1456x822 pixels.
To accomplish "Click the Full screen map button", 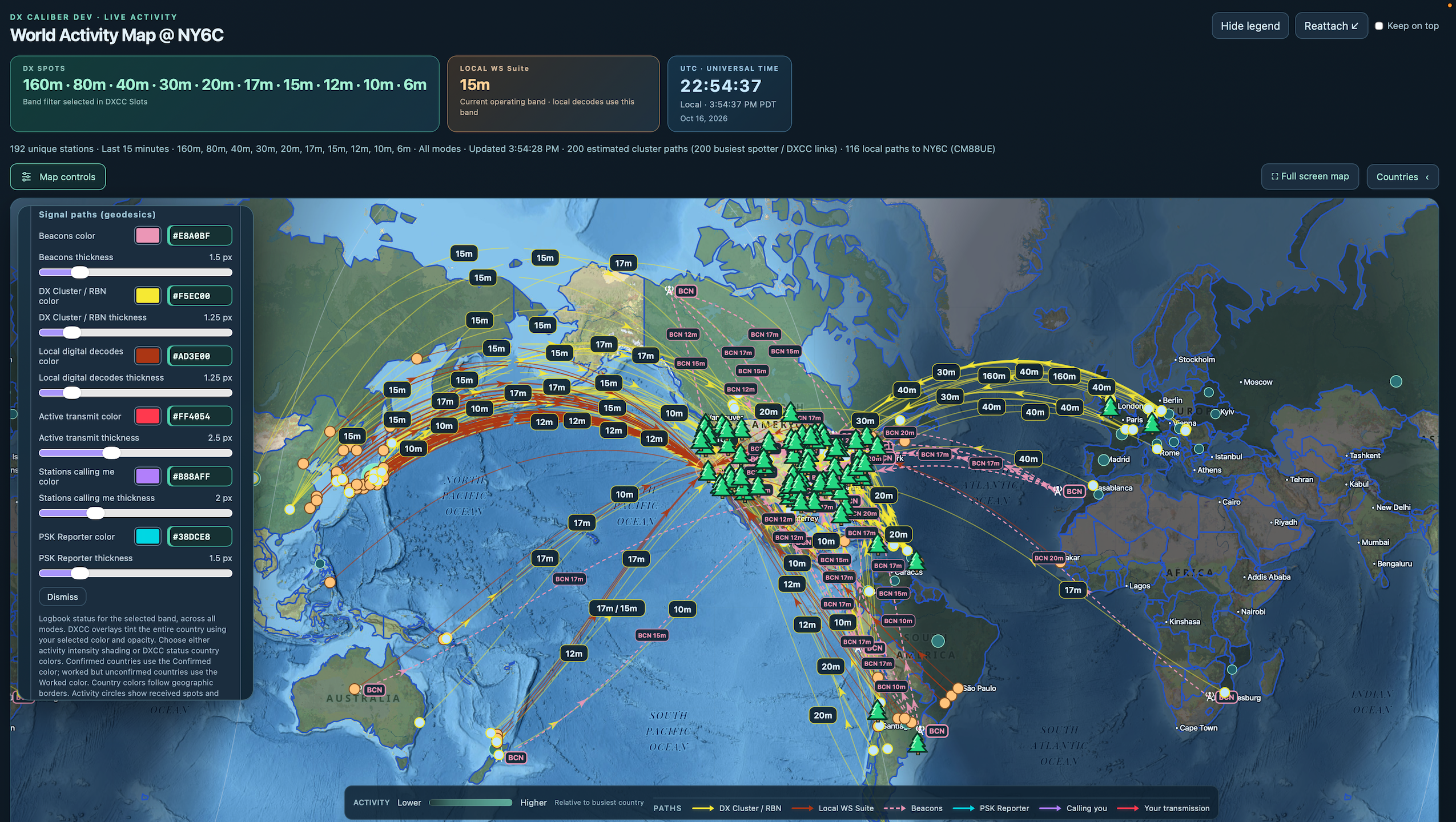I will tap(1310, 176).
